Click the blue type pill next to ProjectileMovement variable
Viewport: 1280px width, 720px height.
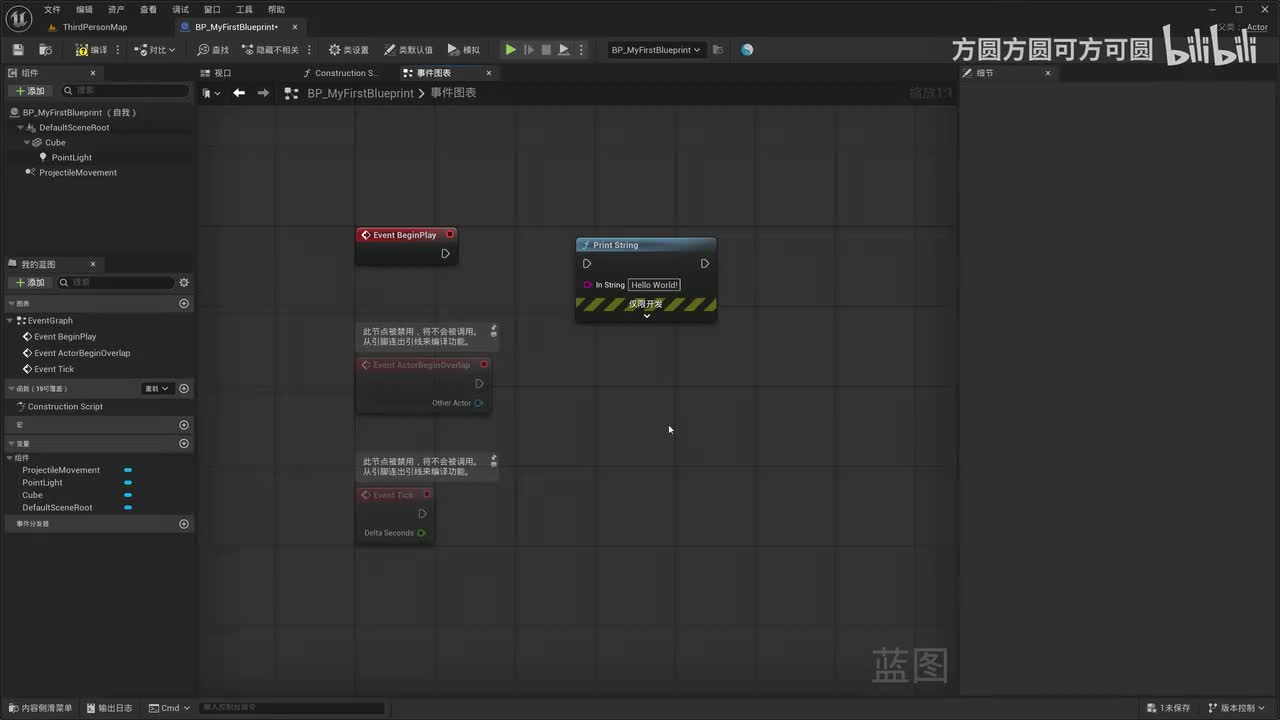128,470
